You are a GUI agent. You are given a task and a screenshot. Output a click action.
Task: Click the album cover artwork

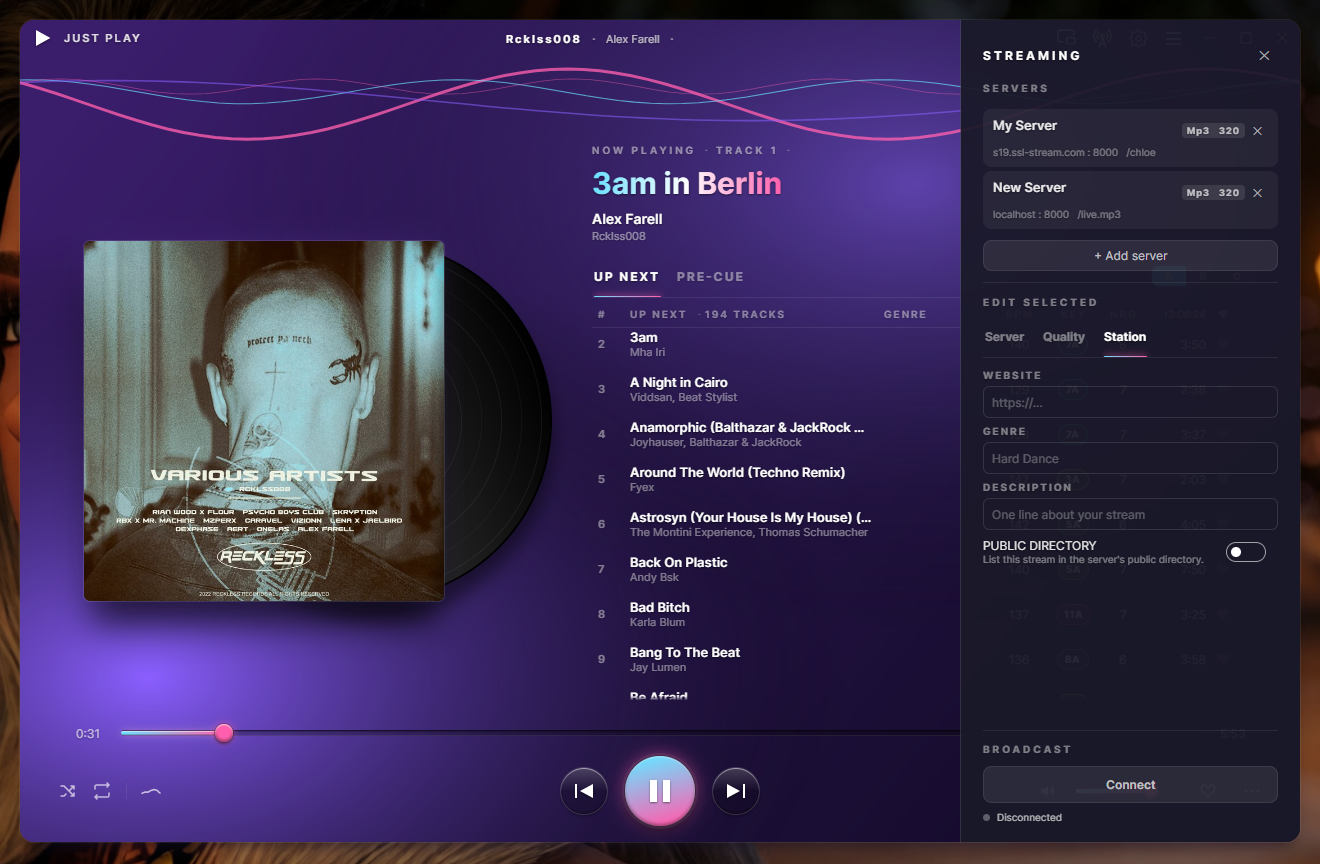[264, 421]
